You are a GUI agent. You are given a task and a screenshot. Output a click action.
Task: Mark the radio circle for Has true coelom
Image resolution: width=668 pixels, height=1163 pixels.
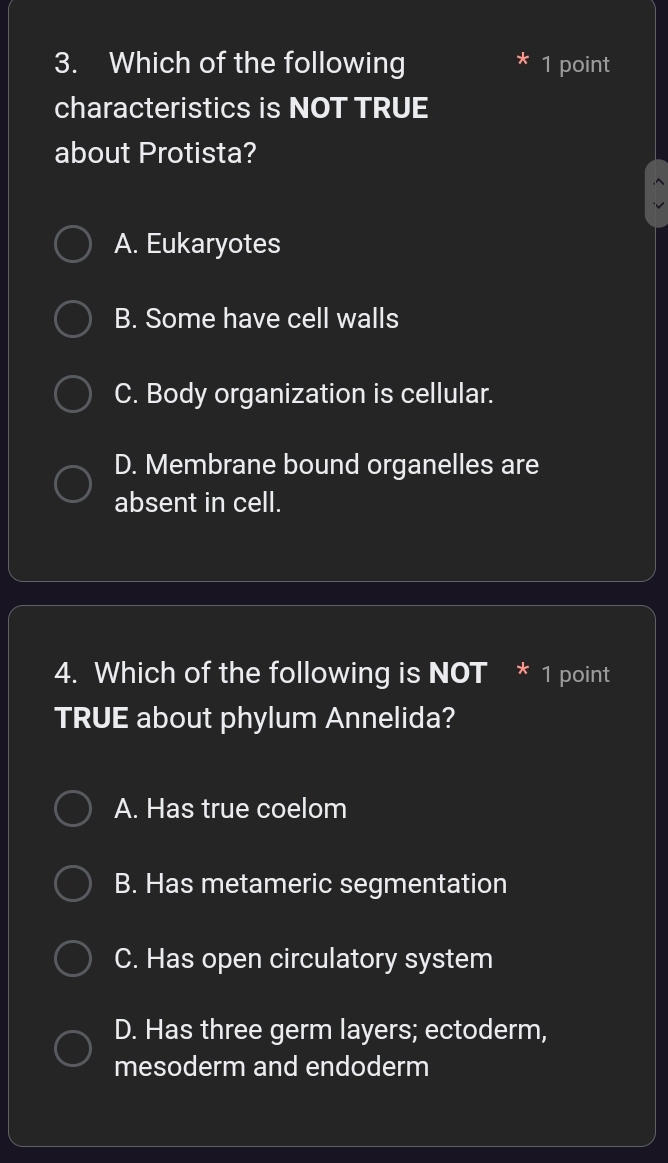pos(72,809)
